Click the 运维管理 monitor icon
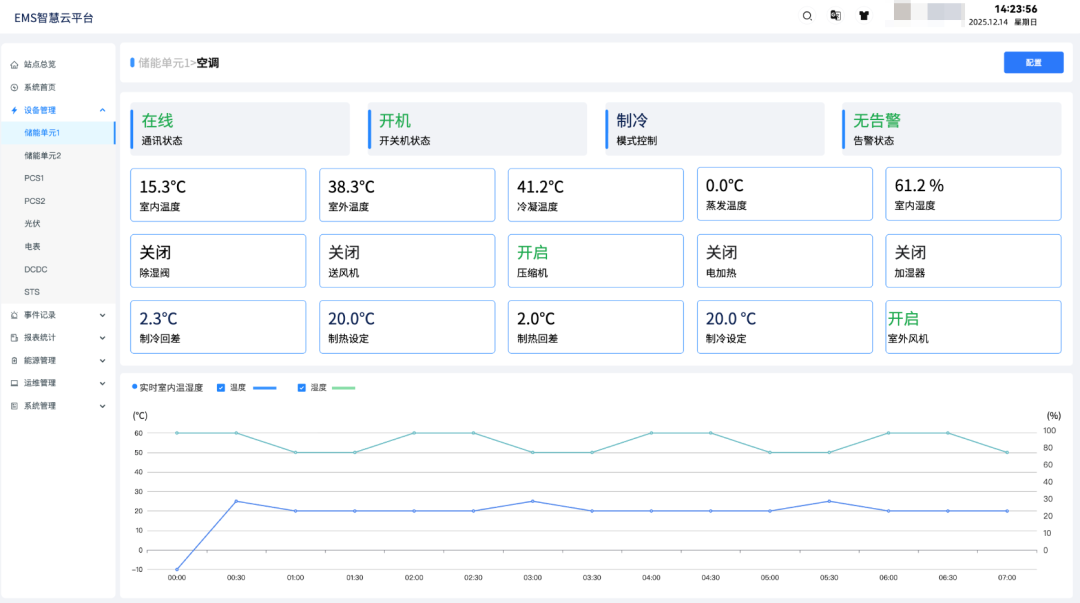This screenshot has width=1080, height=603. (x=14, y=383)
